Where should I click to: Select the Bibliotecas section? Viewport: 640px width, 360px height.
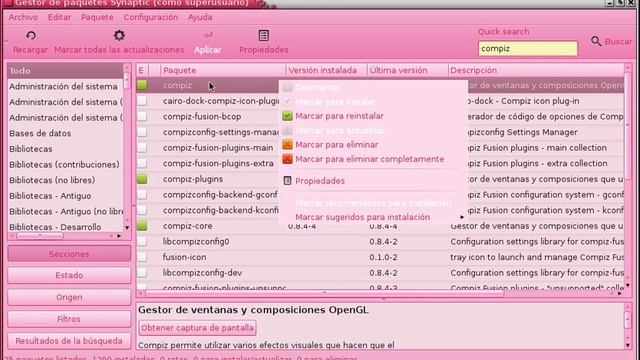pos(65,149)
